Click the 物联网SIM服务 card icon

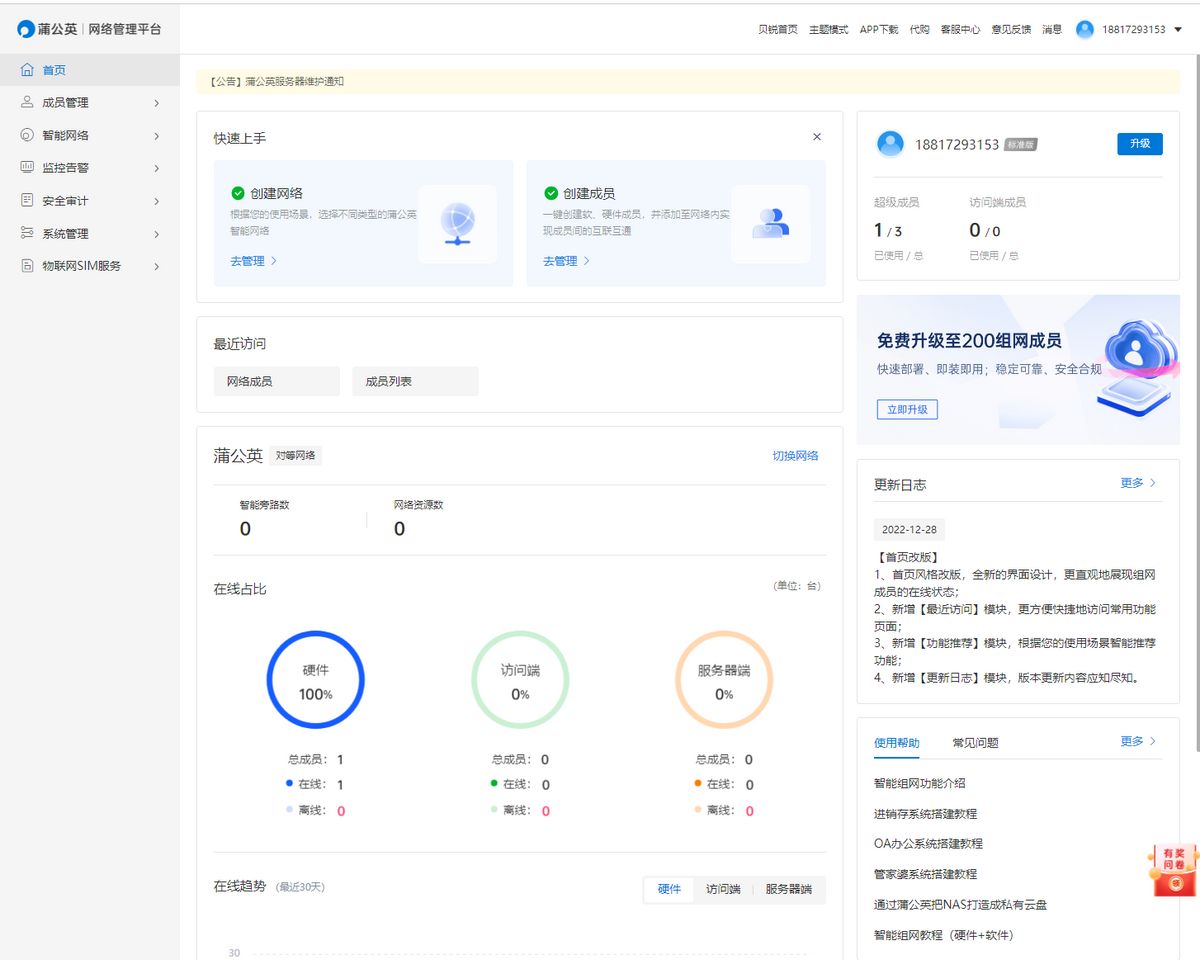[27, 266]
